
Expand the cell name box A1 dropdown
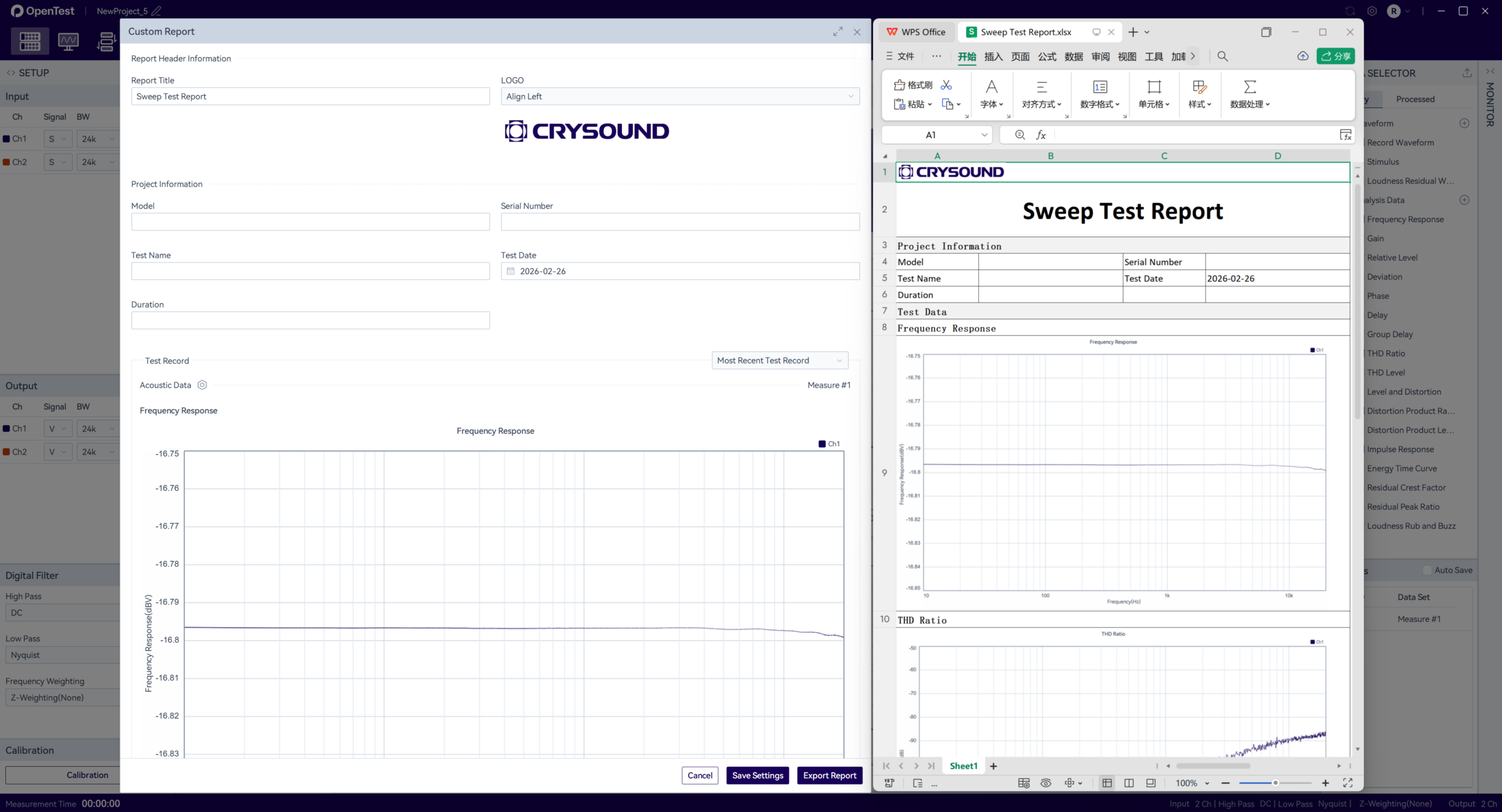click(984, 135)
